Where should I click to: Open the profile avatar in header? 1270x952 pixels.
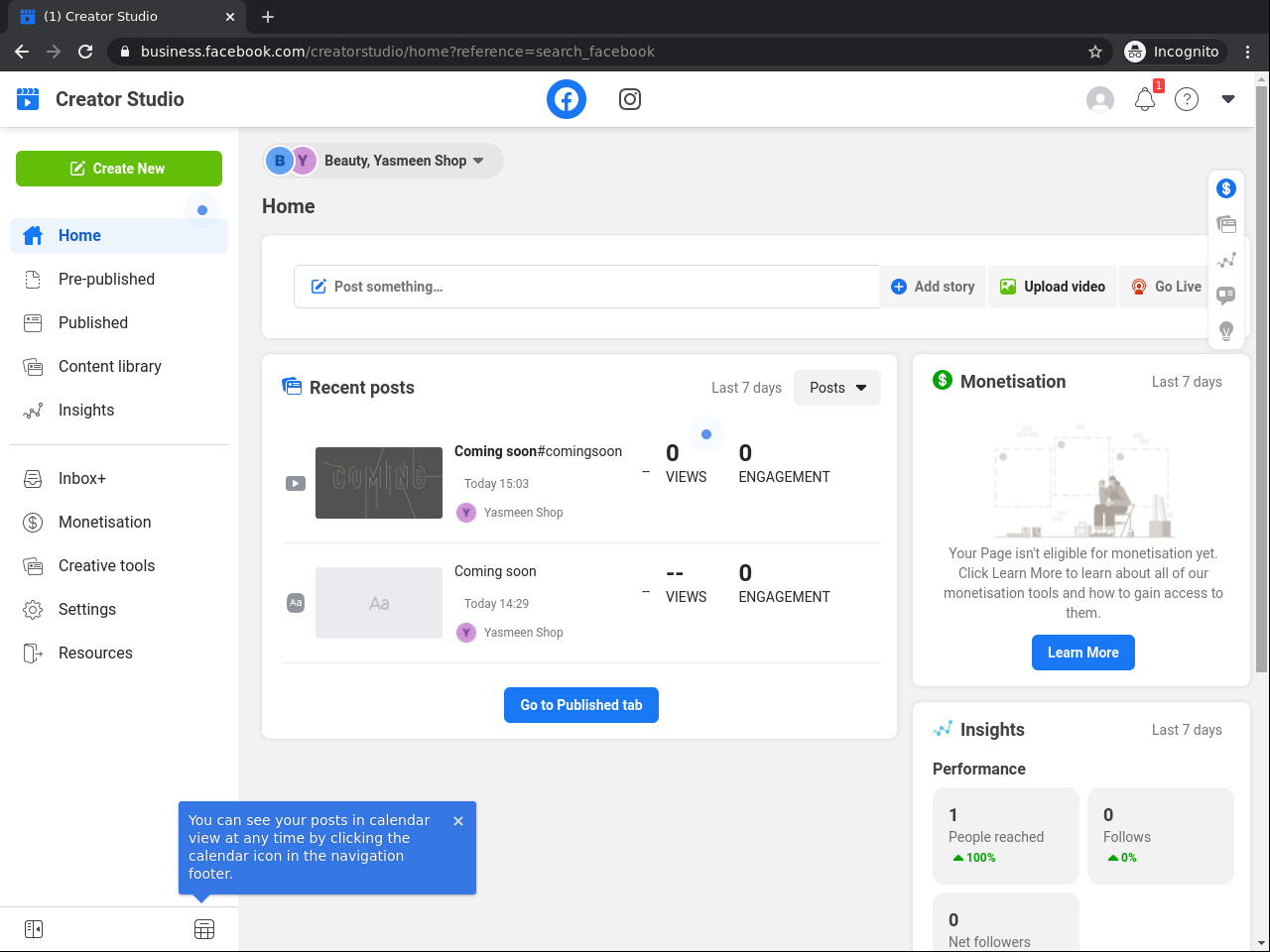point(1100,99)
